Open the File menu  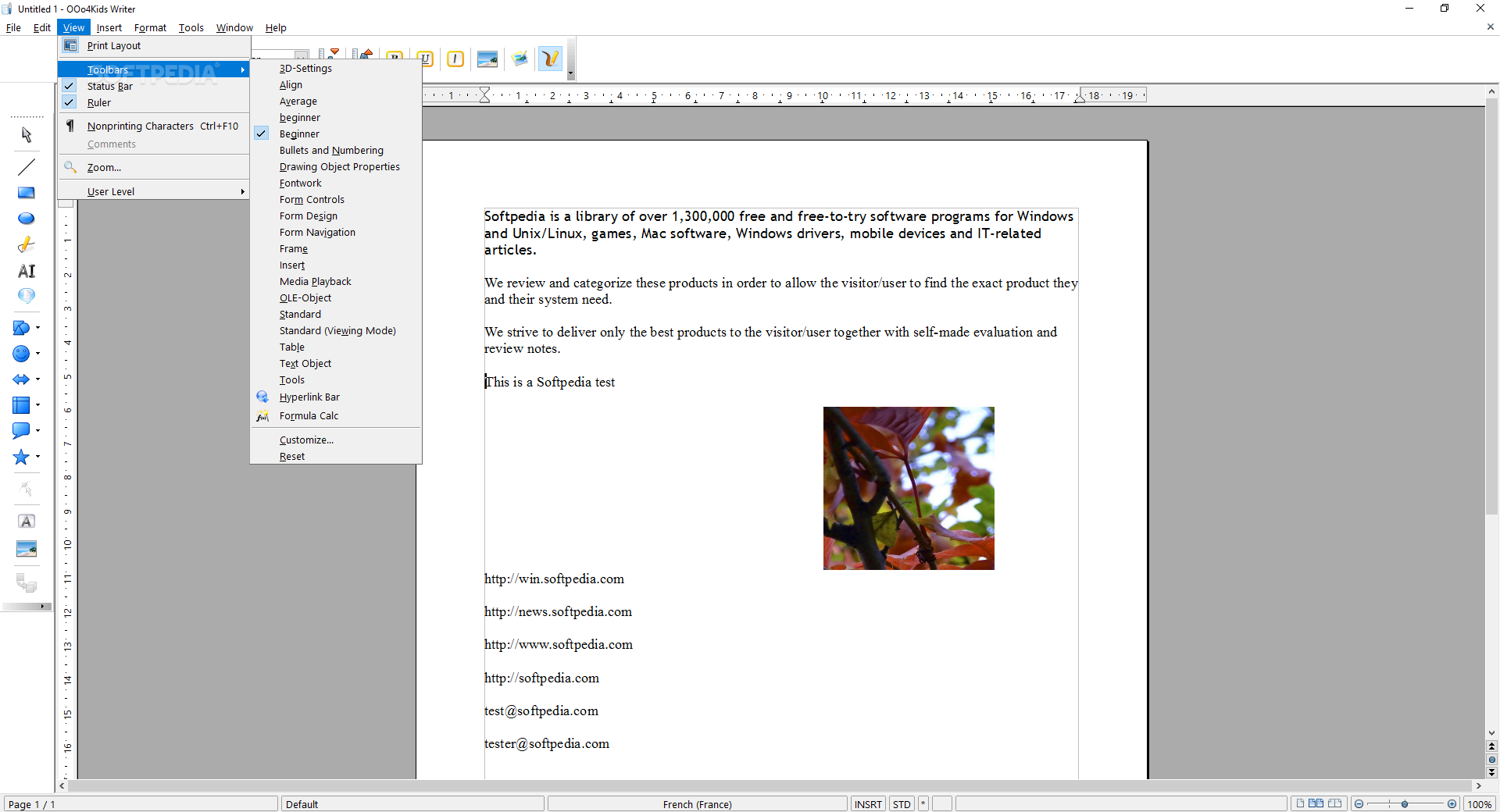point(13,27)
